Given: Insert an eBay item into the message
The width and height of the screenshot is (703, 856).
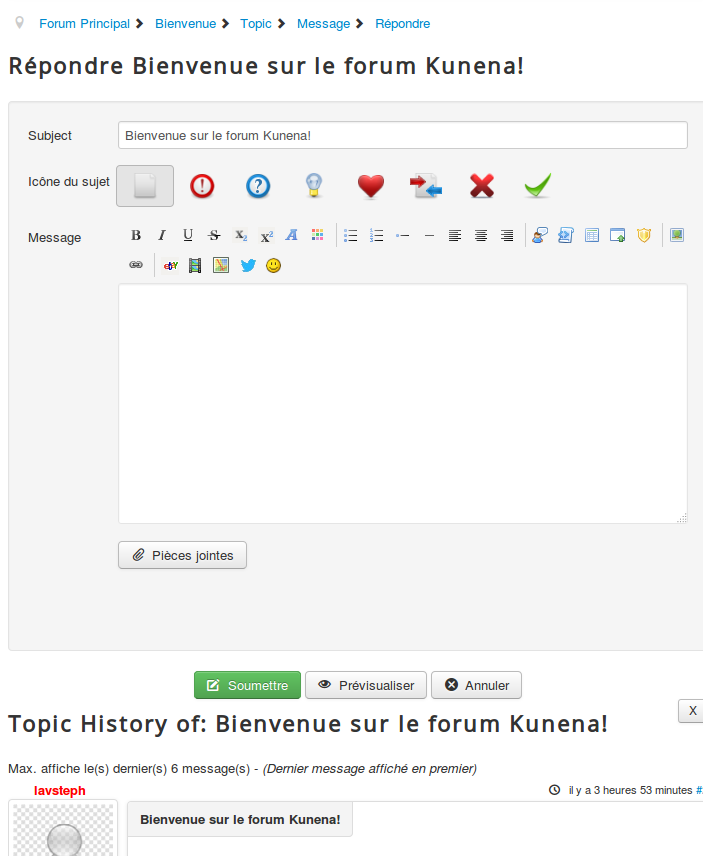Looking at the screenshot, I should [170, 265].
